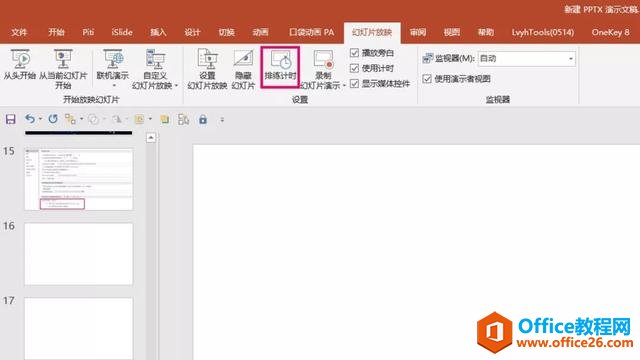Start slideshow with 从头开始 icon
640x360 pixels.
[20, 59]
